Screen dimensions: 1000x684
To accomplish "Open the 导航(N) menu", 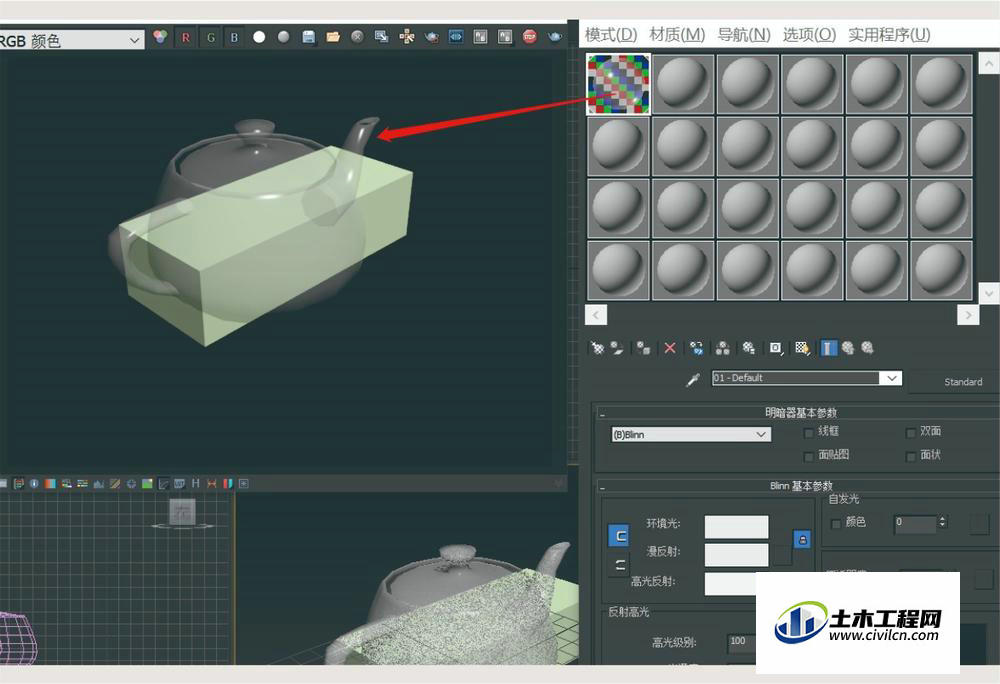I will pyautogui.click(x=744, y=34).
